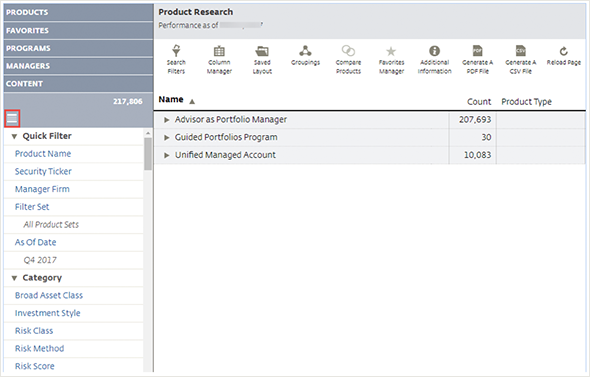
Task: Click the Unified Managed Account name
Action: pos(225,155)
